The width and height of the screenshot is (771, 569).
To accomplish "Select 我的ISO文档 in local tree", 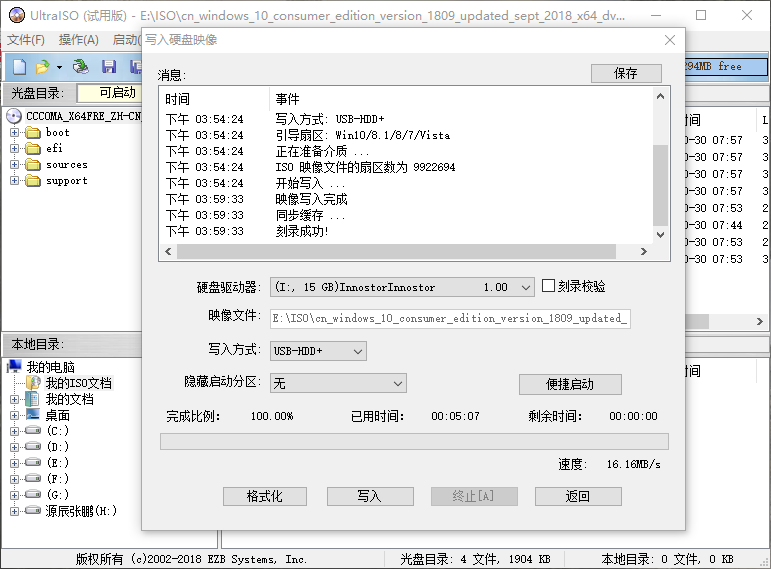I will (79, 383).
